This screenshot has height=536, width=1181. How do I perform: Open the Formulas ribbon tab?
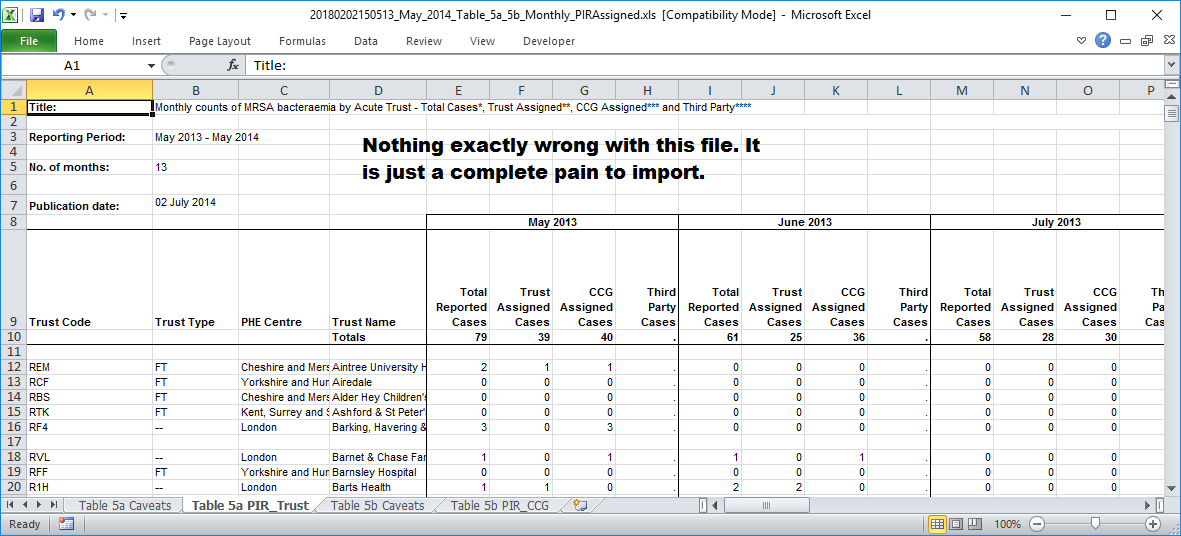(x=302, y=41)
